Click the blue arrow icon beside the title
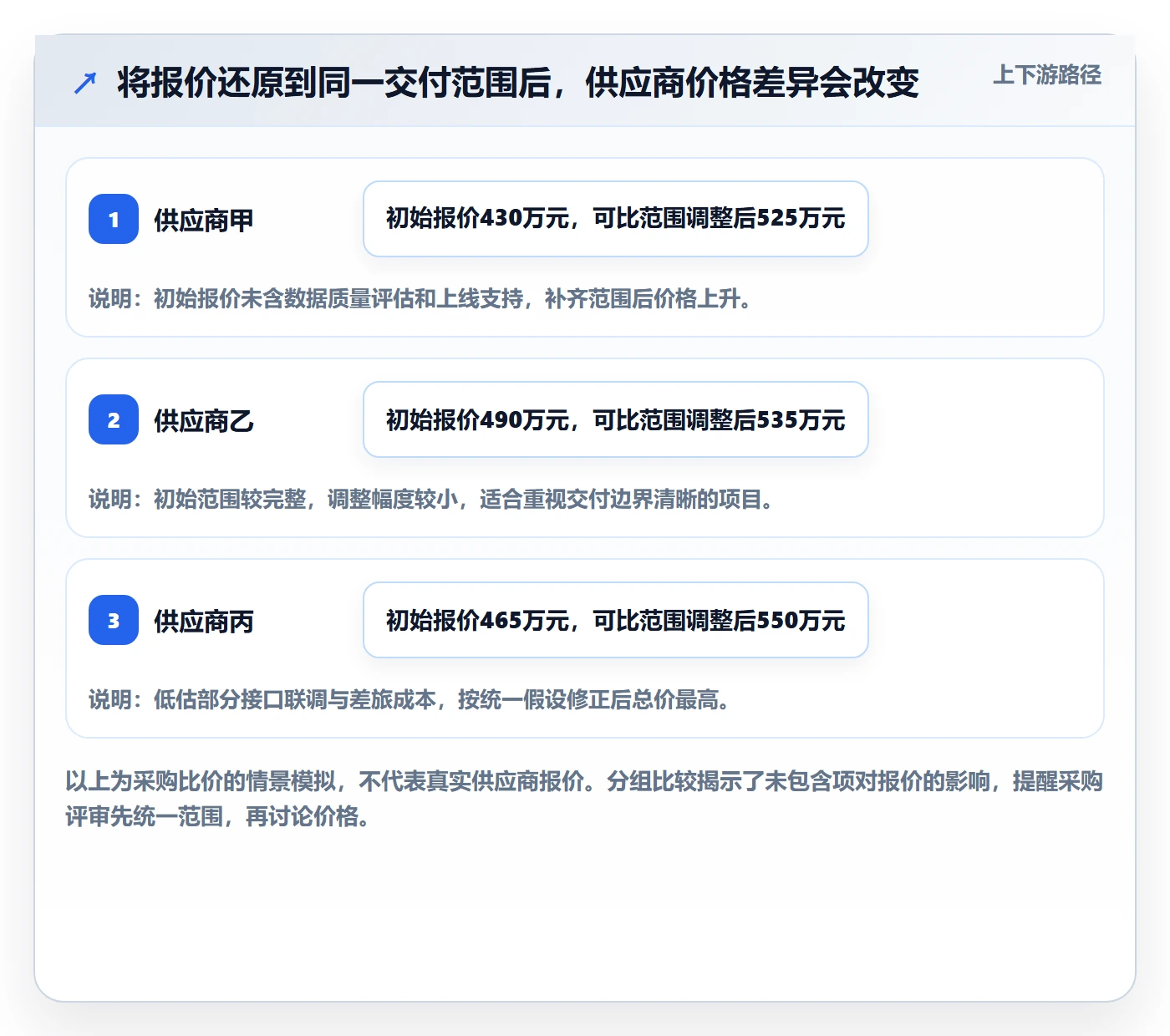Screen dimensions: 1170x1036 coord(85,83)
